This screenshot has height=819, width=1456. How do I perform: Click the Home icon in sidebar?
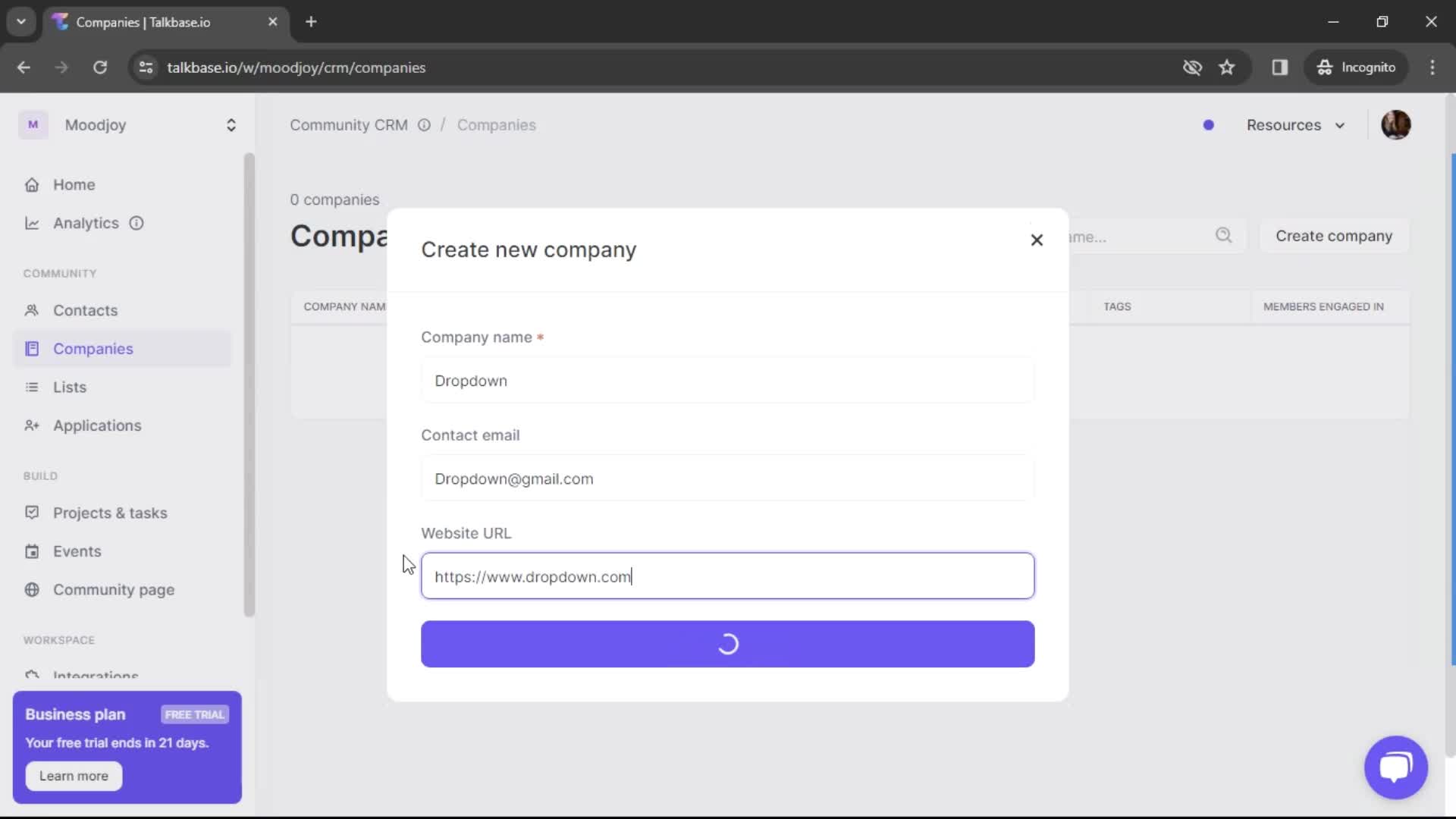[x=31, y=184]
